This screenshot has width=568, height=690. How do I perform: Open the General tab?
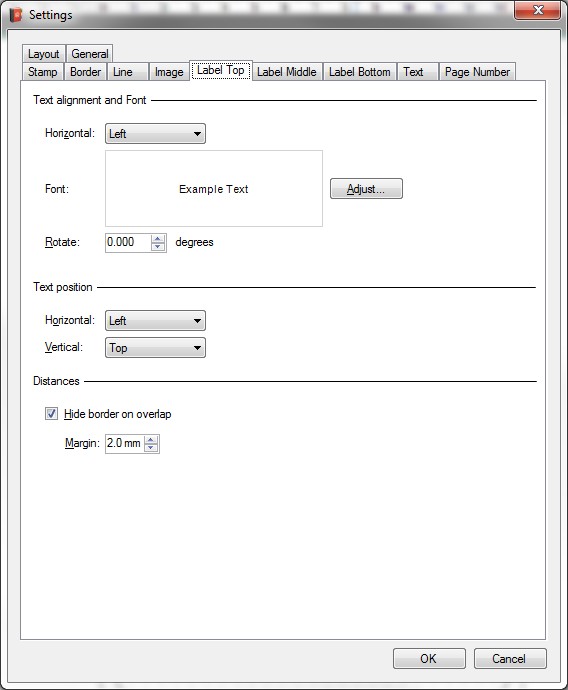tap(90, 54)
